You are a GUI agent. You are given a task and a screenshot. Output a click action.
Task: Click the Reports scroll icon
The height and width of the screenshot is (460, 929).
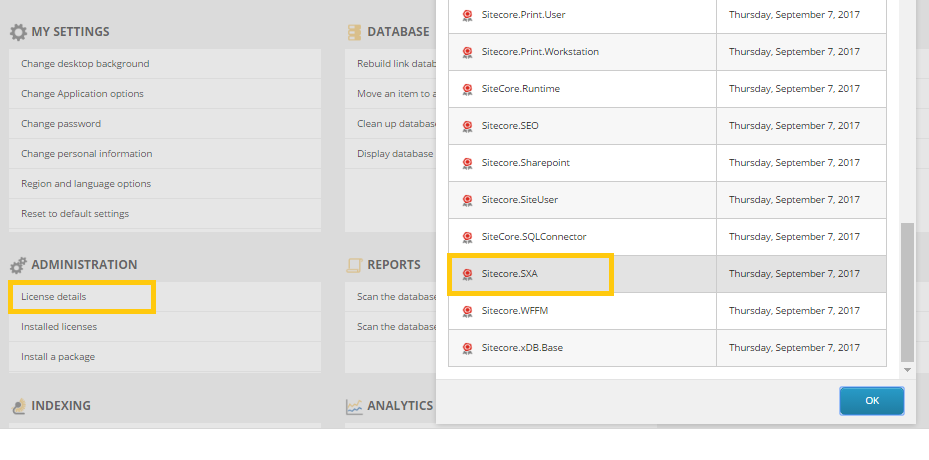pos(354,265)
